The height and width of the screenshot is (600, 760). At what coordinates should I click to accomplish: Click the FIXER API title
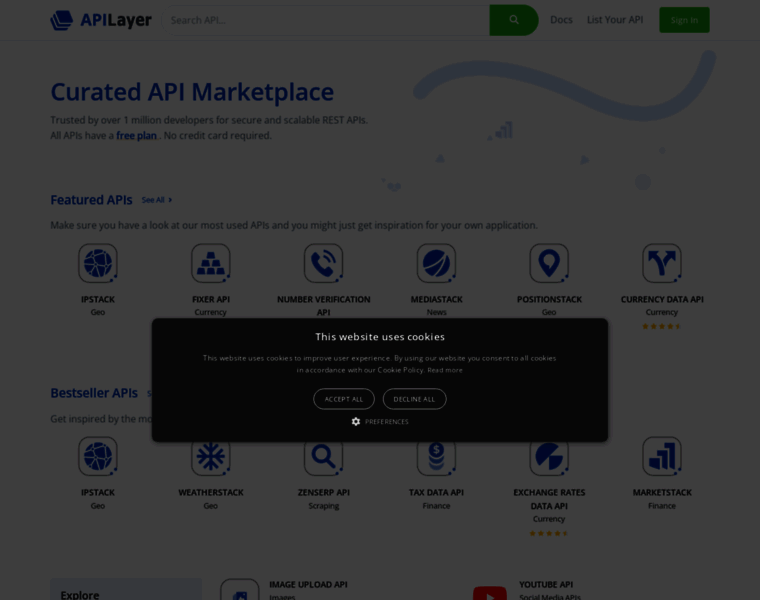pos(211,300)
